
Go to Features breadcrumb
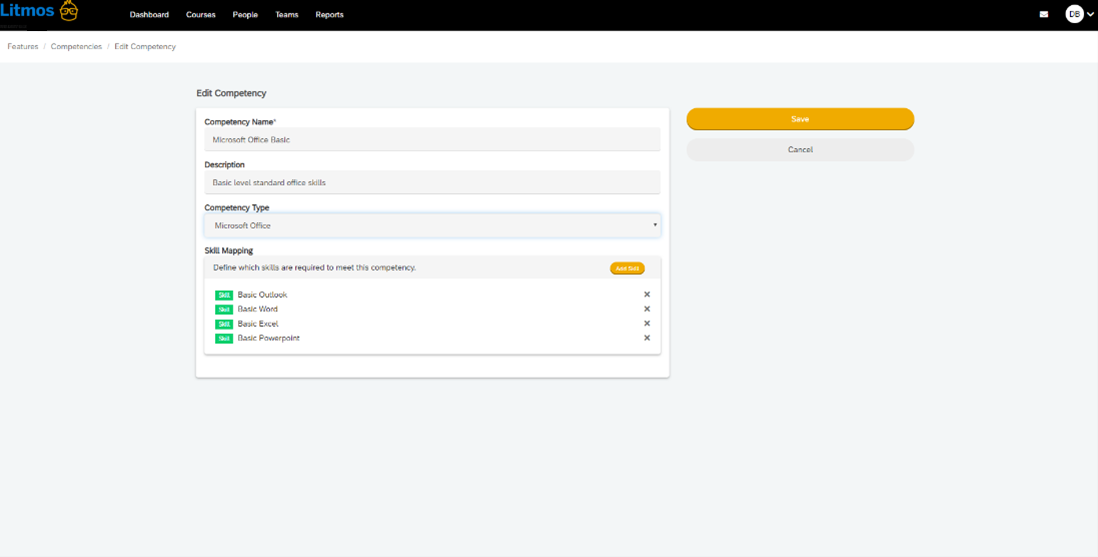[x=23, y=46]
